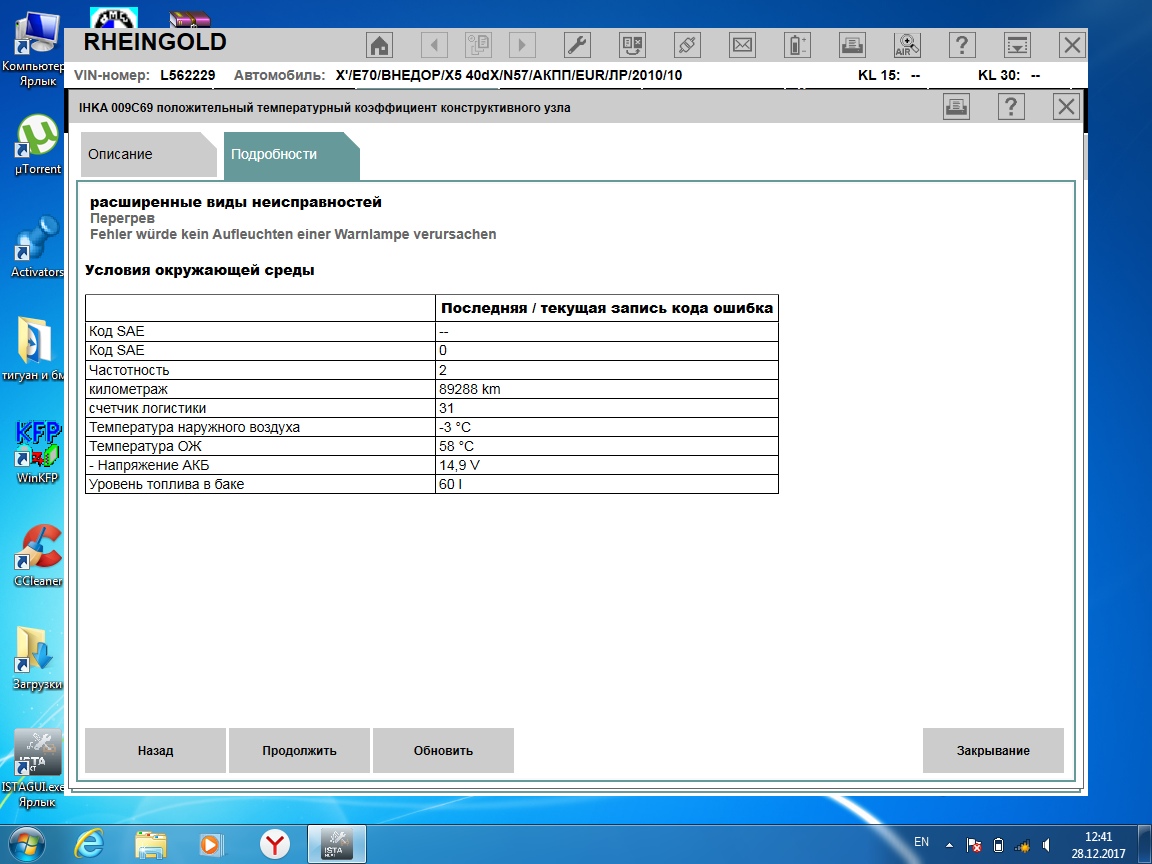
Task: Select the 'тигуан и бм' desktop folder
Action: (x=34, y=350)
